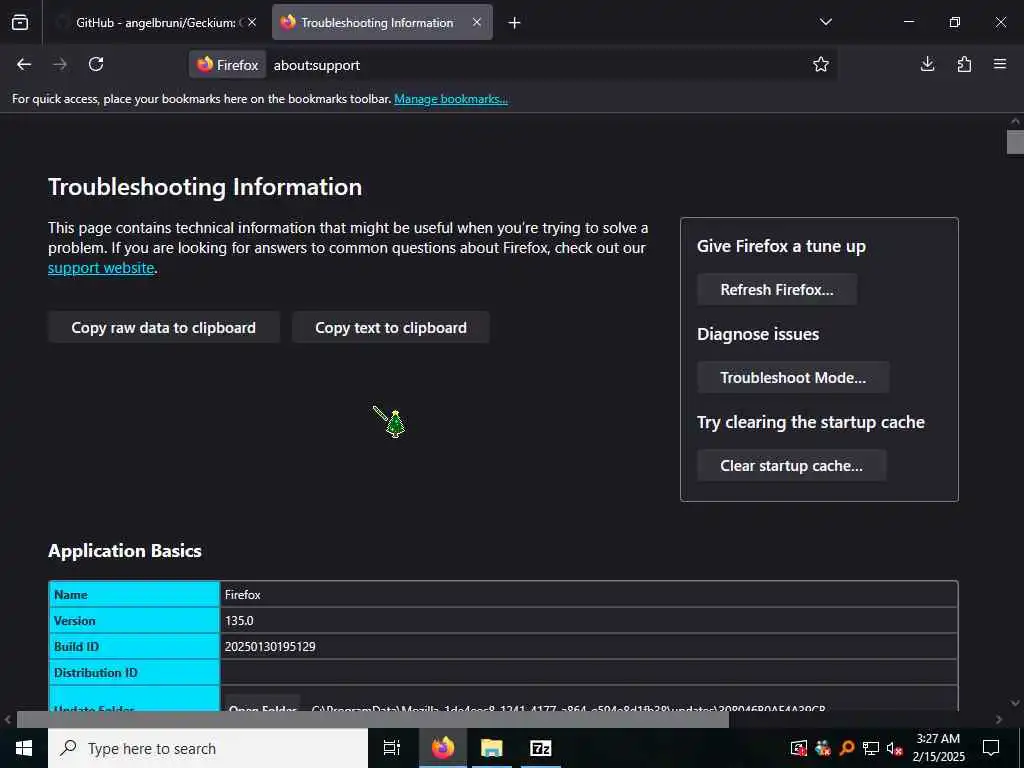1024x768 pixels.
Task: Open a new tab with plus icon
Action: 514,23
